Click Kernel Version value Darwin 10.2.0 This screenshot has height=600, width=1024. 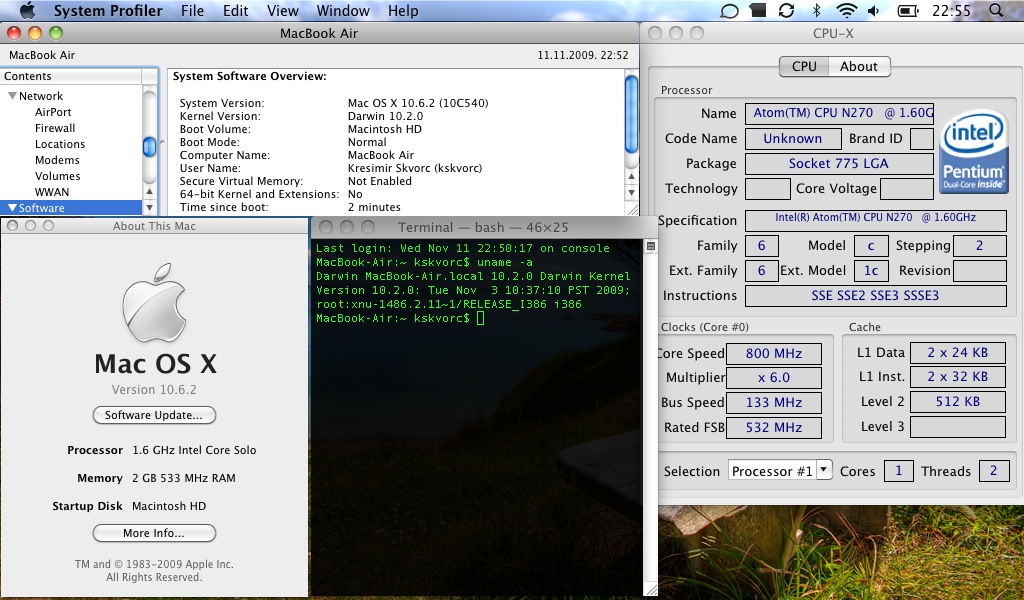[385, 116]
